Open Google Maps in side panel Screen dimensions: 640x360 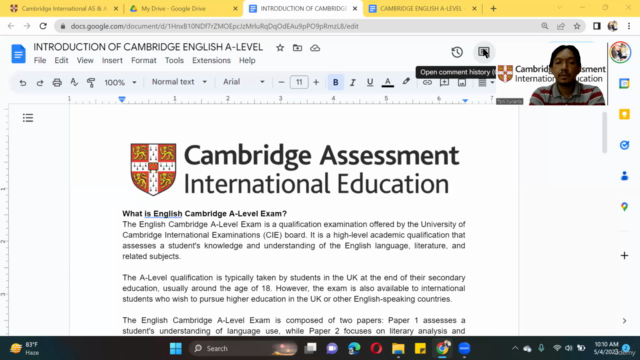point(624,207)
